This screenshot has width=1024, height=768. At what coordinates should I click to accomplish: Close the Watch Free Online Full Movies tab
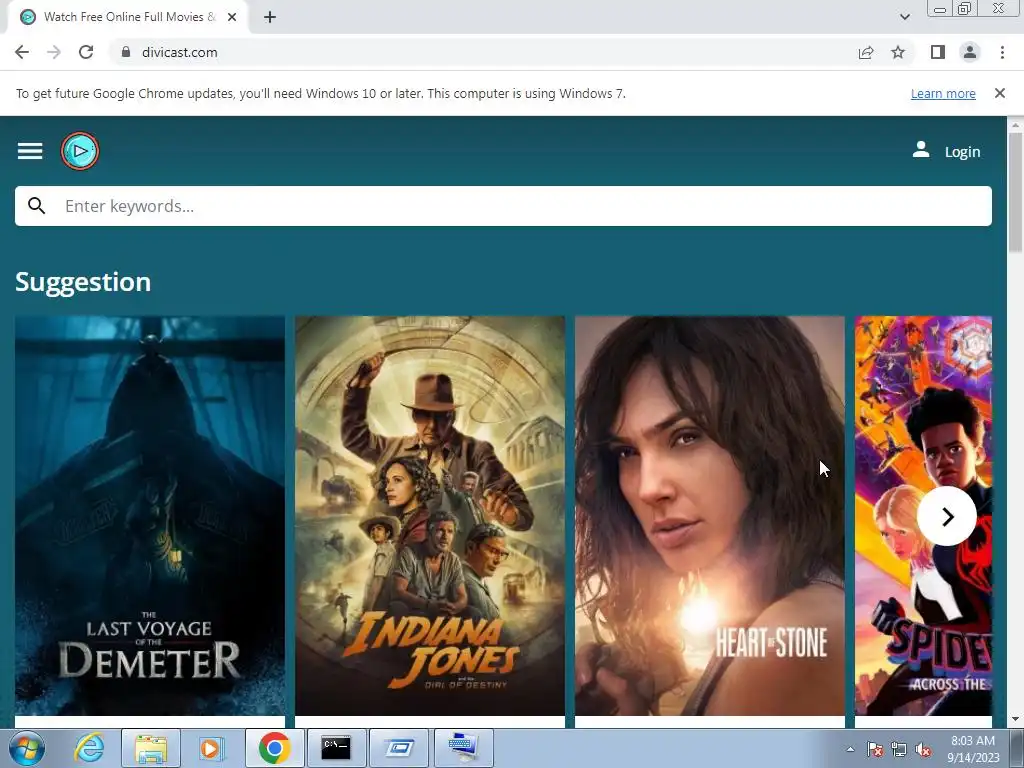tap(232, 17)
